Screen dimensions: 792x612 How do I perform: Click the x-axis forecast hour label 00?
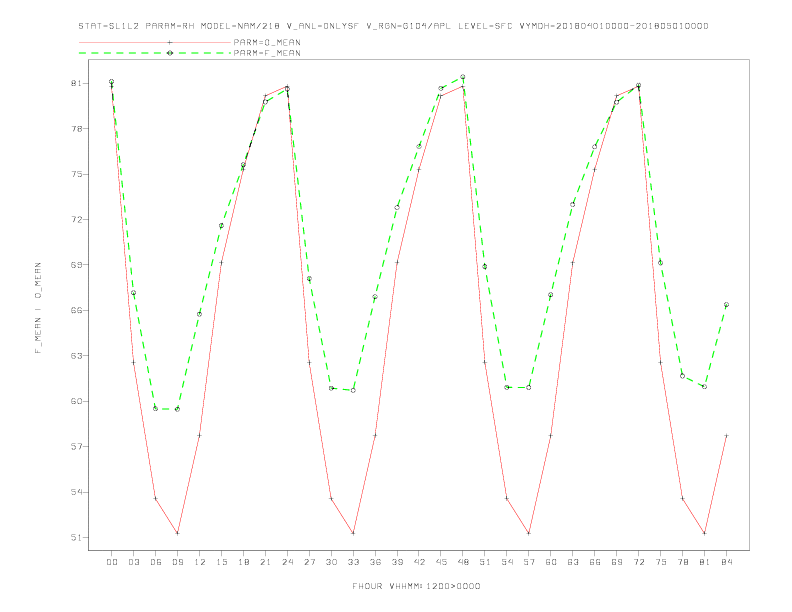point(112,562)
